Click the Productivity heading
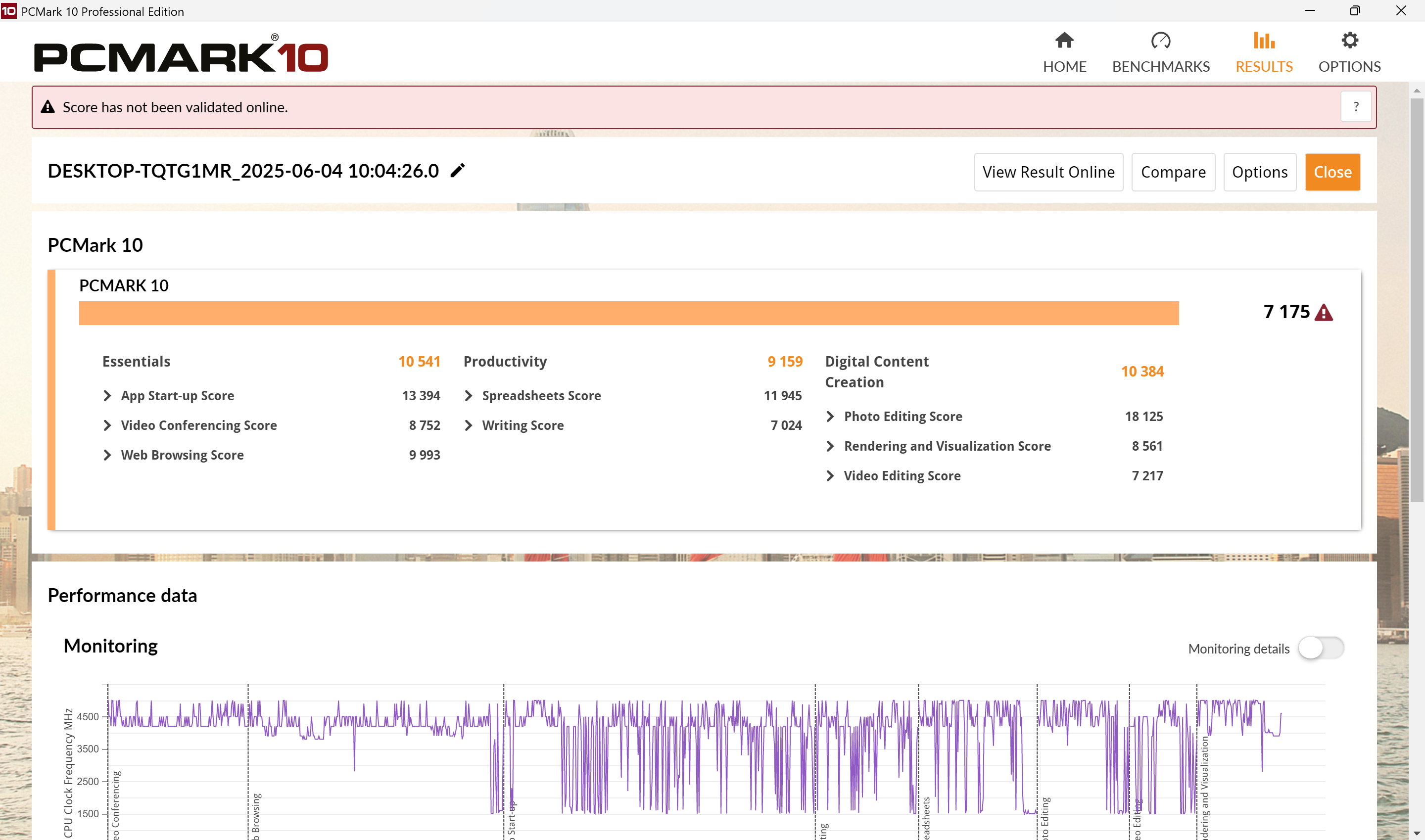Viewport: 1425px width, 840px height. [505, 362]
